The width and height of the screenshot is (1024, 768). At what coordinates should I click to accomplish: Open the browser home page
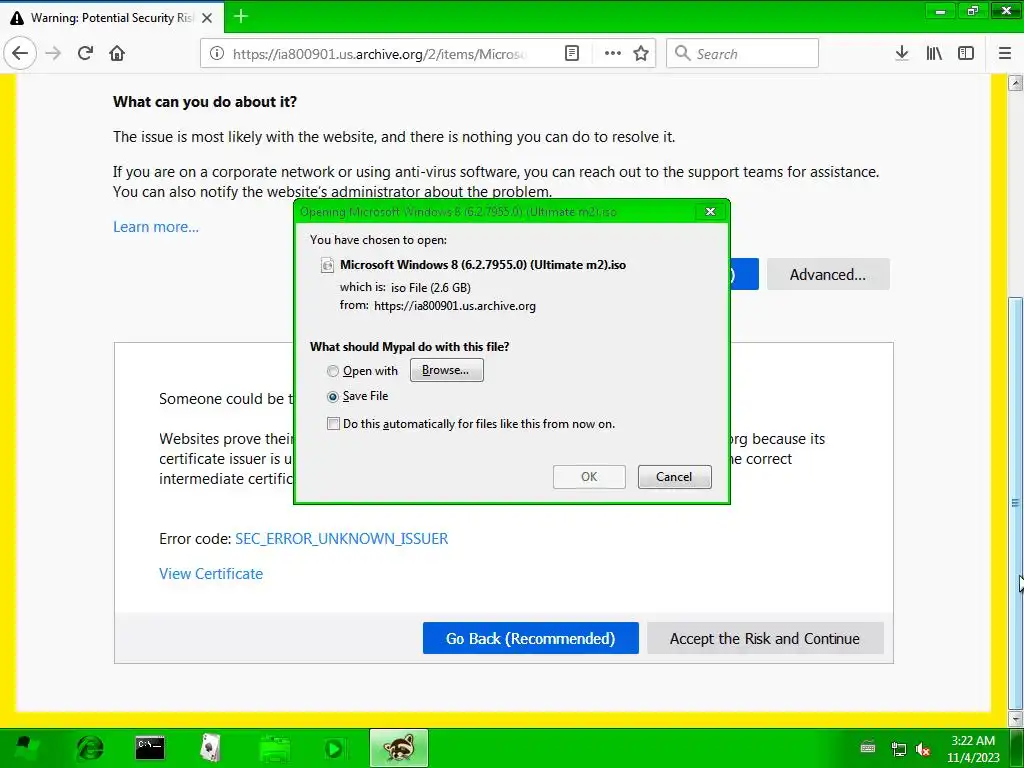(117, 53)
